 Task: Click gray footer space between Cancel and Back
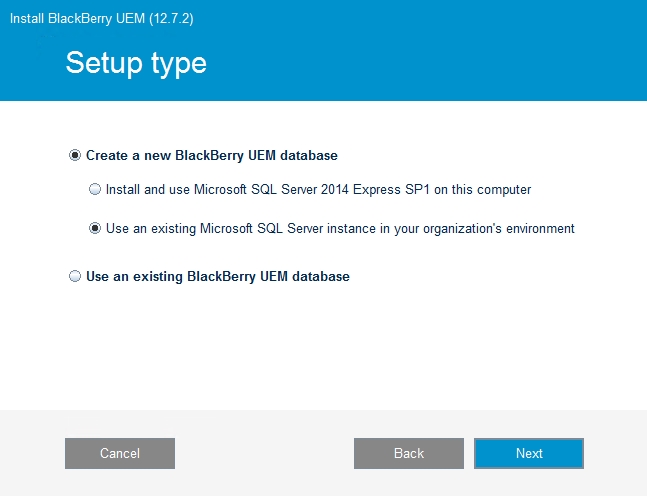[x=265, y=453]
